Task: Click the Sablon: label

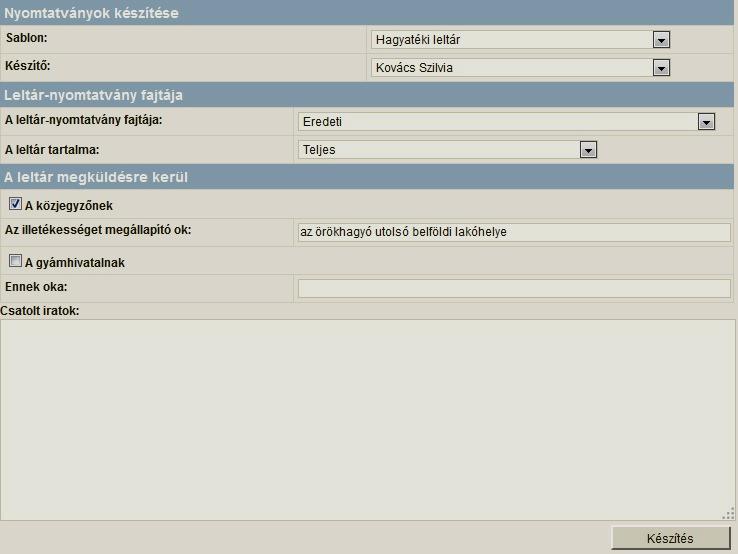Action: (27, 38)
